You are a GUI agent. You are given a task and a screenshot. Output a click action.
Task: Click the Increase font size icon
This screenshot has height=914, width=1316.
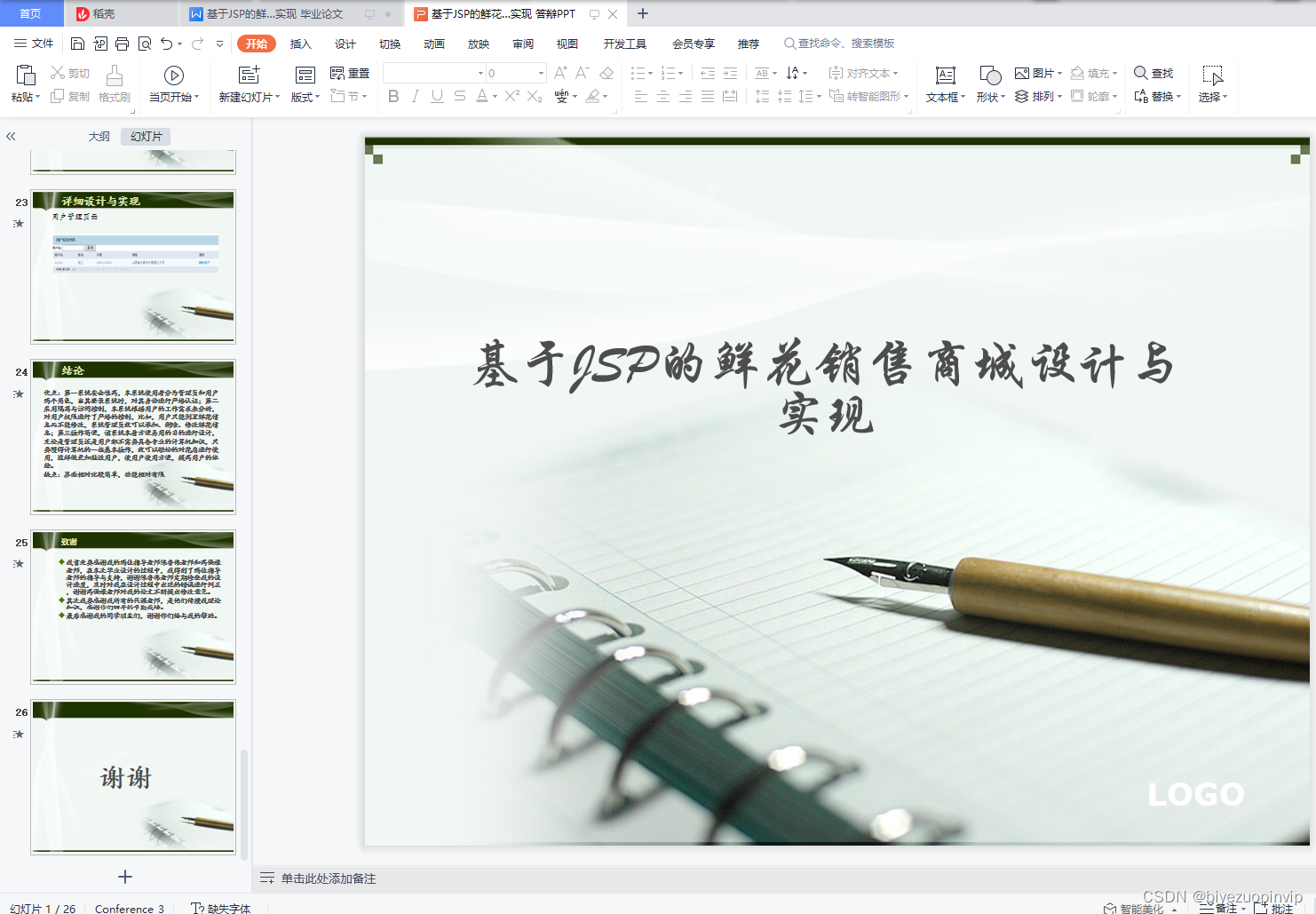560,73
